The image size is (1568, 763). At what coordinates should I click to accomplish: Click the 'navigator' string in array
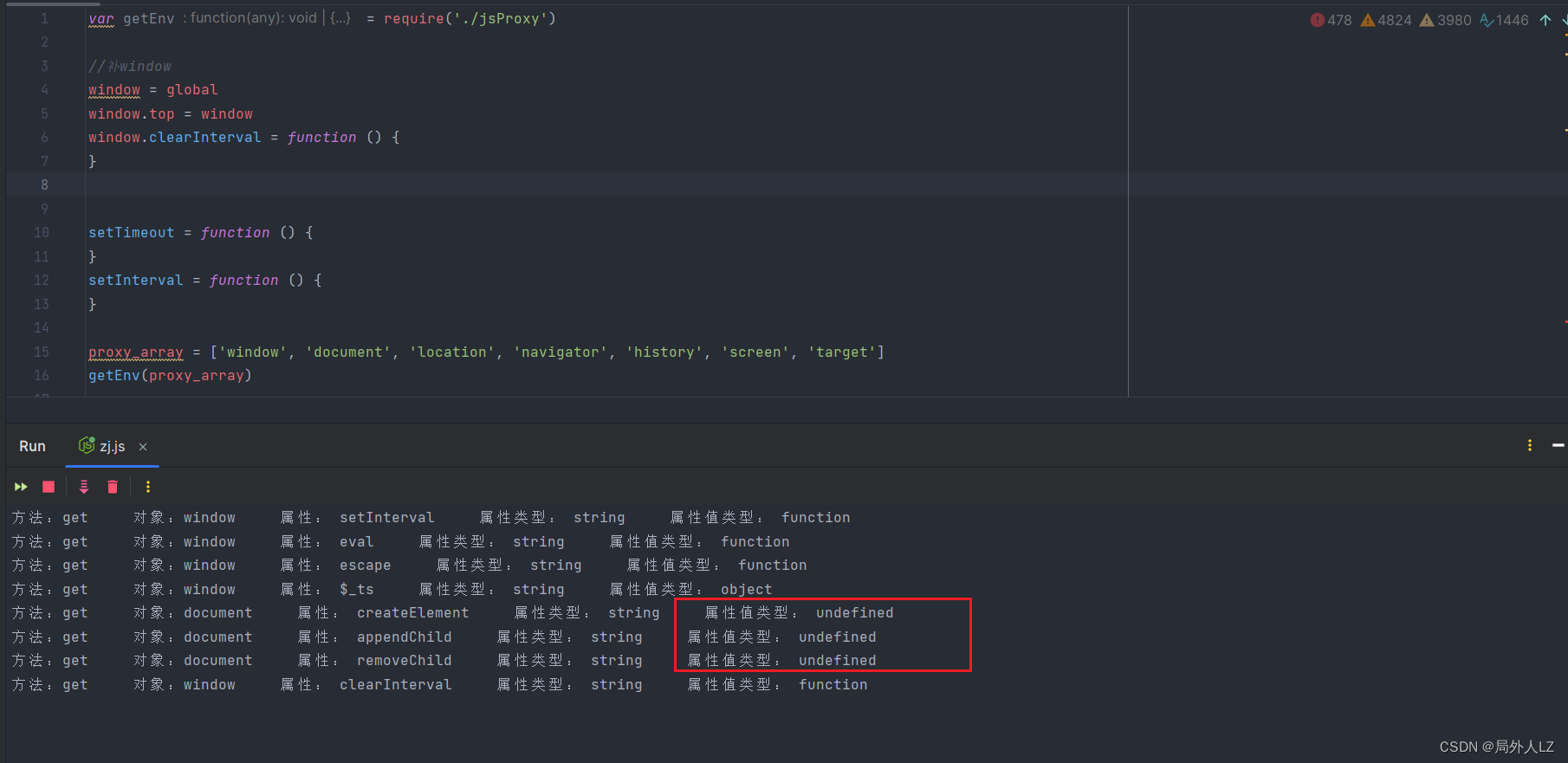[x=560, y=352]
